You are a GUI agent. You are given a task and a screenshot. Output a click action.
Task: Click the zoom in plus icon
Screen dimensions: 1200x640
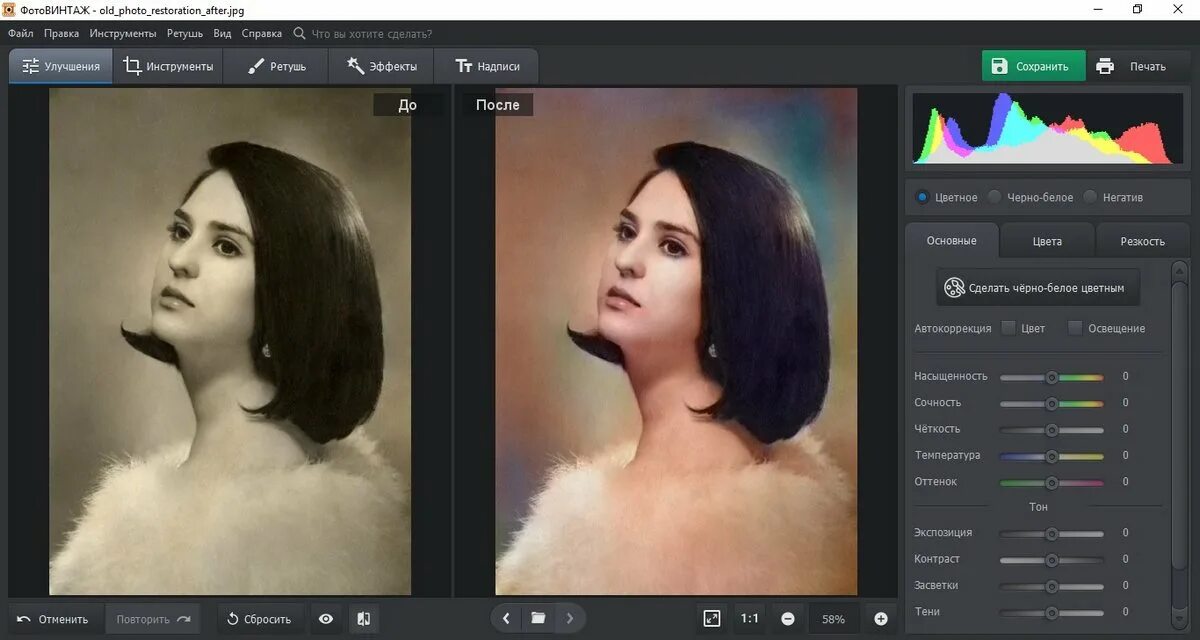pos(881,619)
